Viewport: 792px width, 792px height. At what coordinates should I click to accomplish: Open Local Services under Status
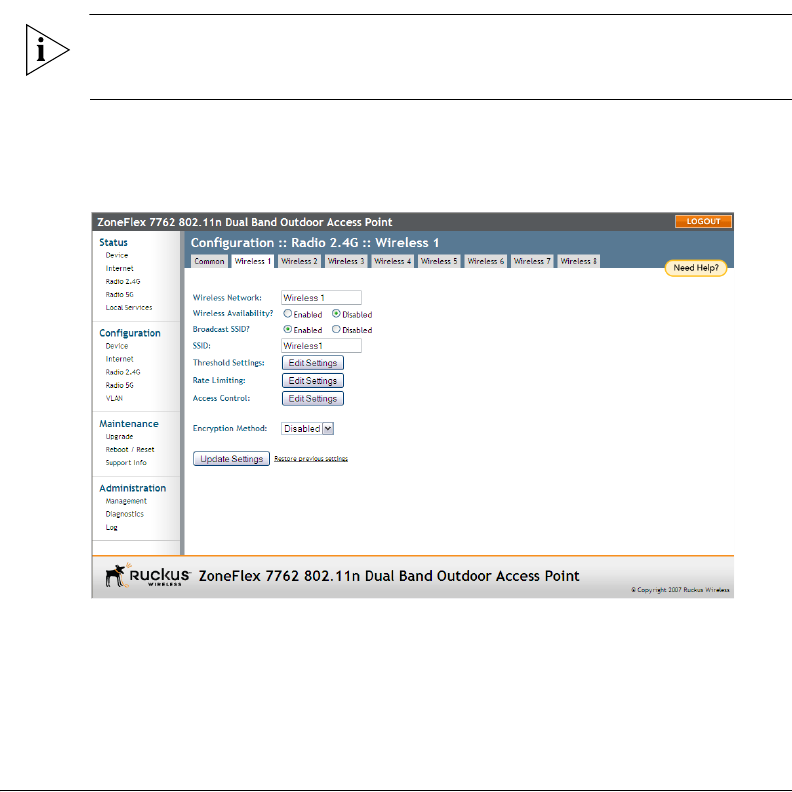click(129, 307)
